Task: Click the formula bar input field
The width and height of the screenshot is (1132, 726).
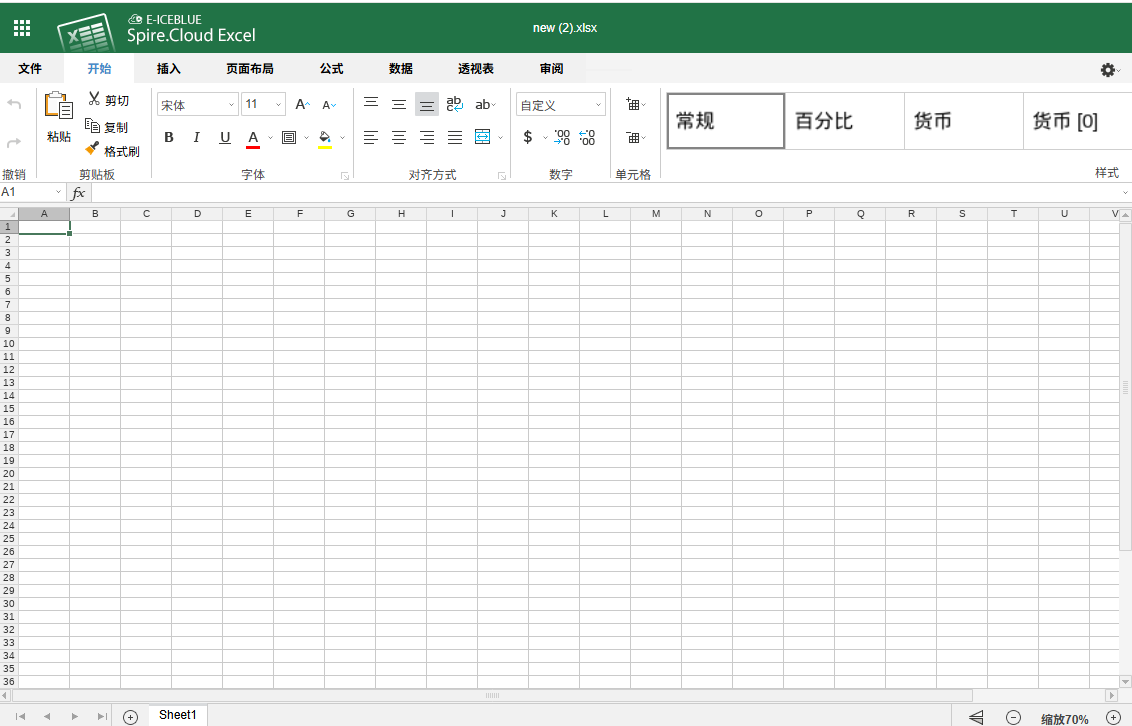Action: point(600,192)
